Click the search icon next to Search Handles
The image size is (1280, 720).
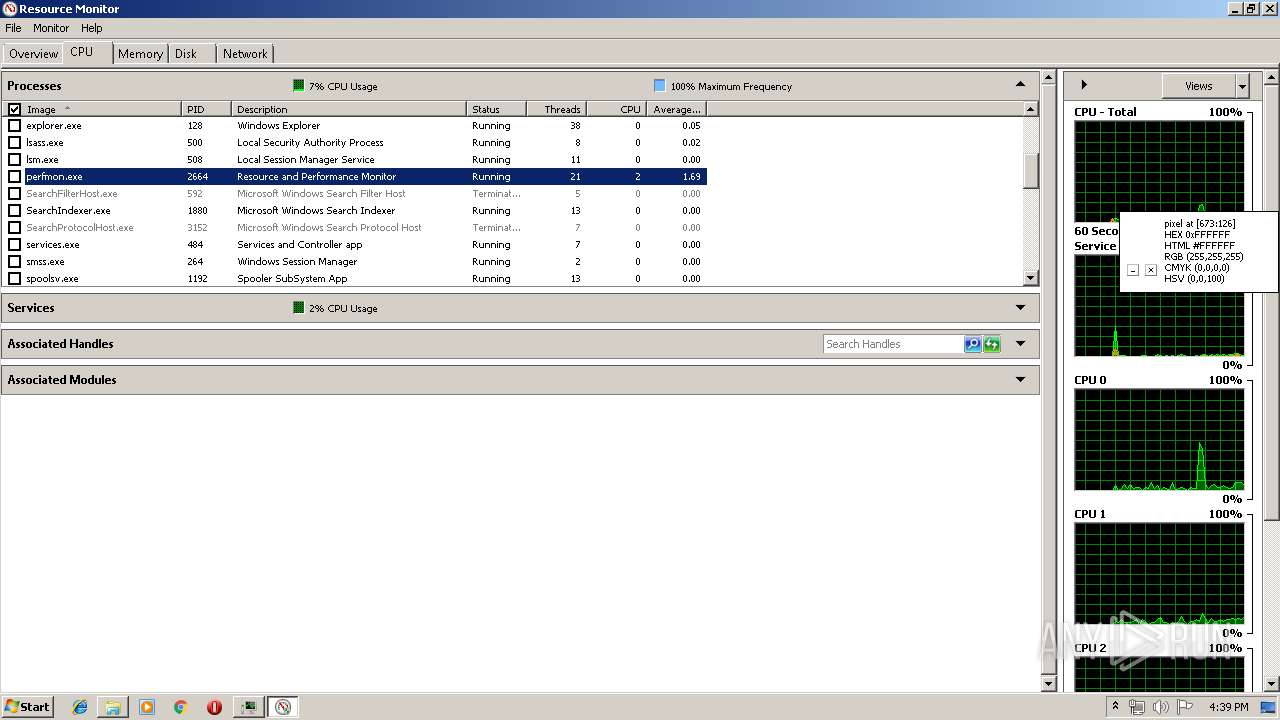973,344
